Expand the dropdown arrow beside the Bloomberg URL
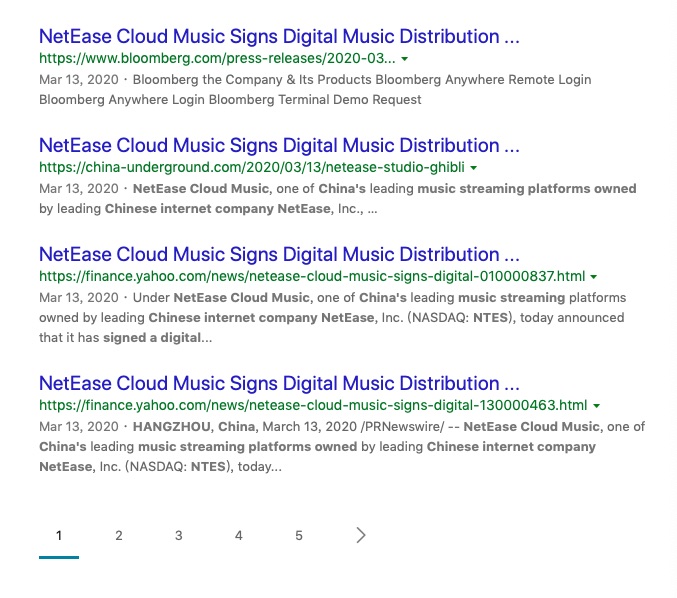Image resolution: width=677 pixels, height=598 pixels. pyautogui.click(x=405, y=59)
